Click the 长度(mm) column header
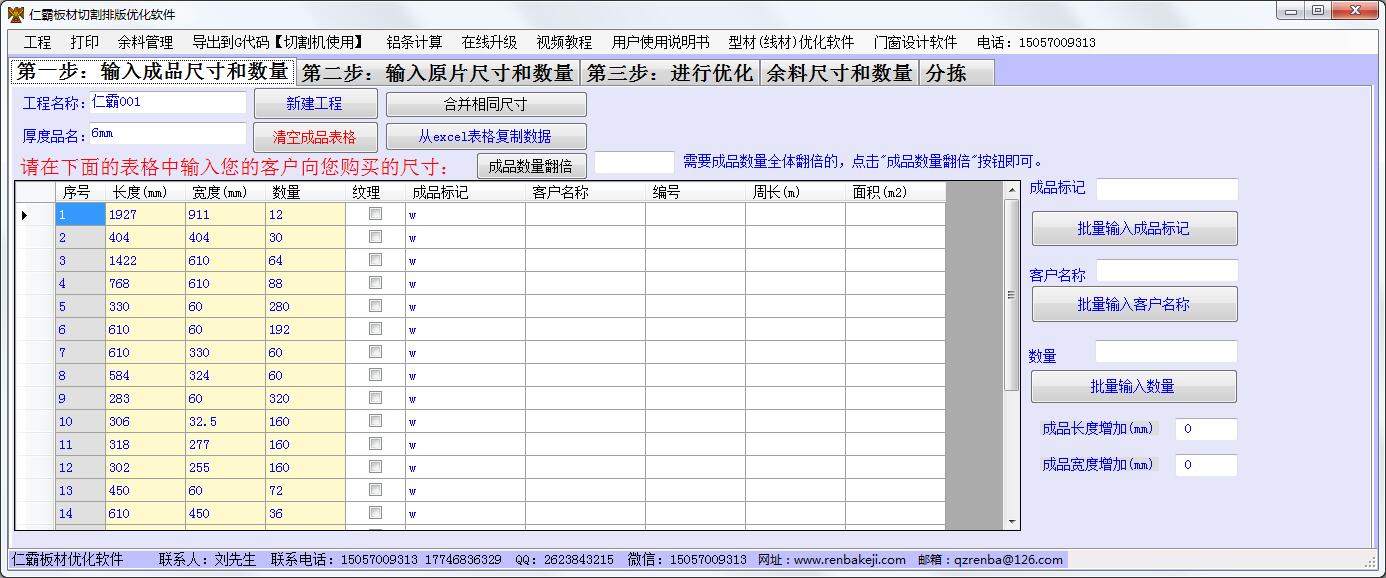Screen dimensions: 1386x578 coord(145,192)
